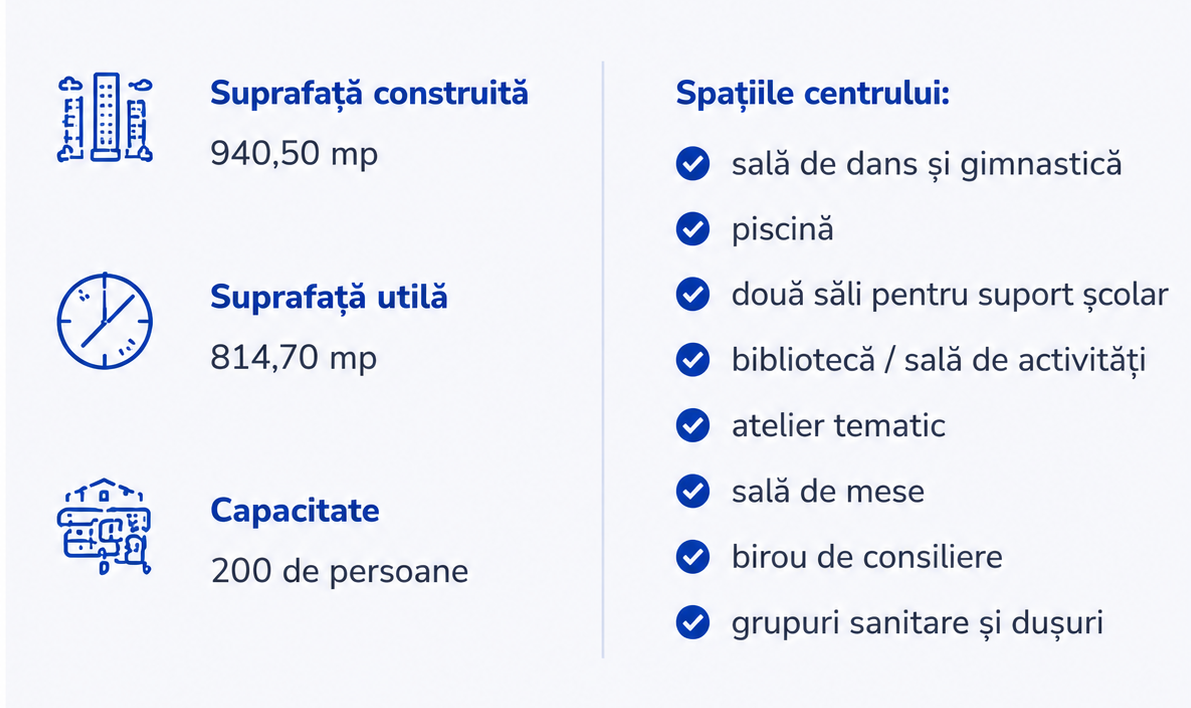Click checkmark for două săli pentru suport școlar
Screen dimensions: 1191x708
693,294
